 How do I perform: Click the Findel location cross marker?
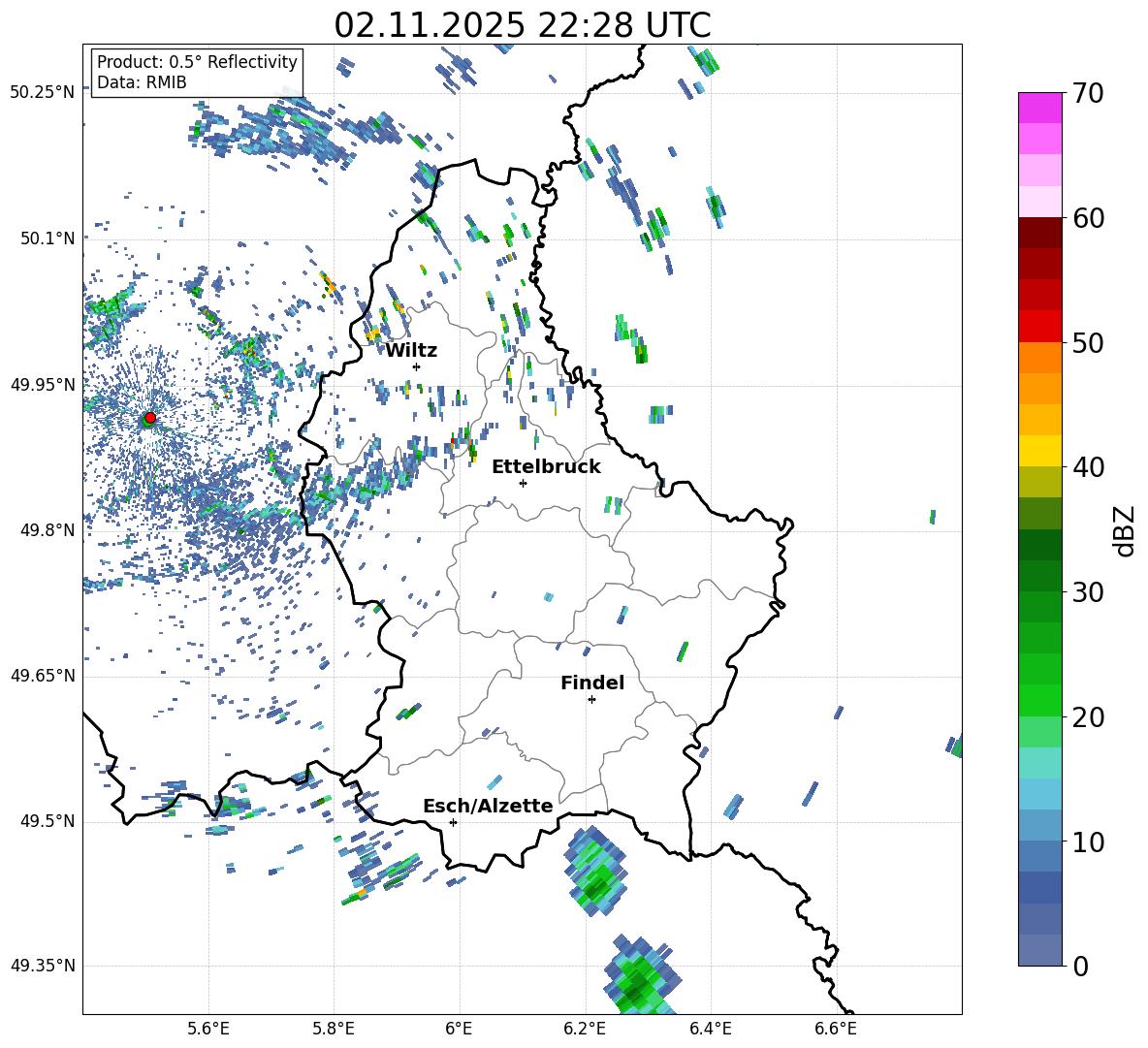(591, 700)
